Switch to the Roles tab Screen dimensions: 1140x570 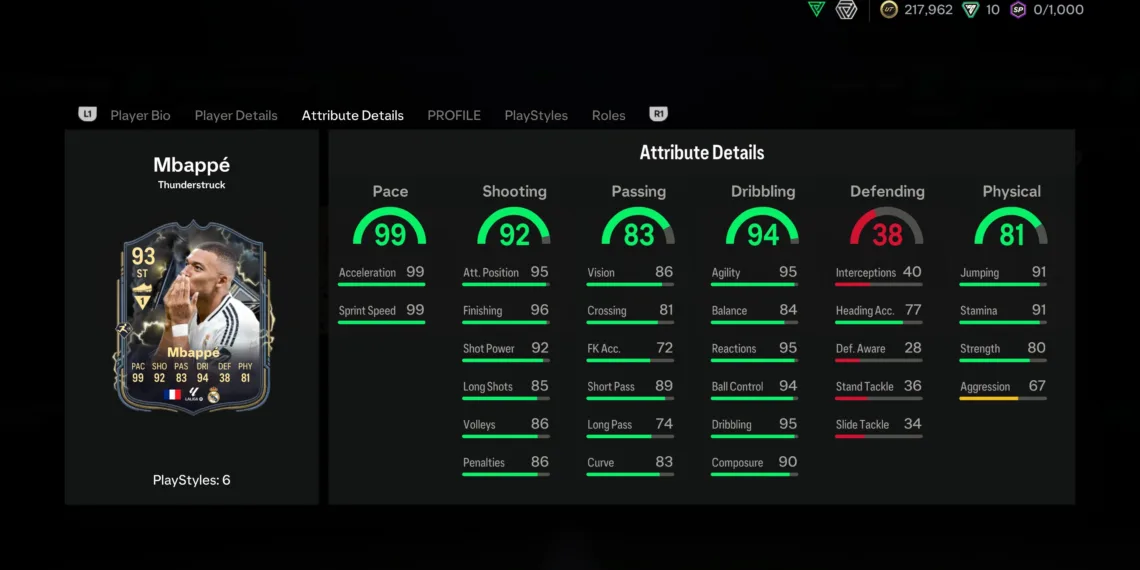pyautogui.click(x=609, y=116)
